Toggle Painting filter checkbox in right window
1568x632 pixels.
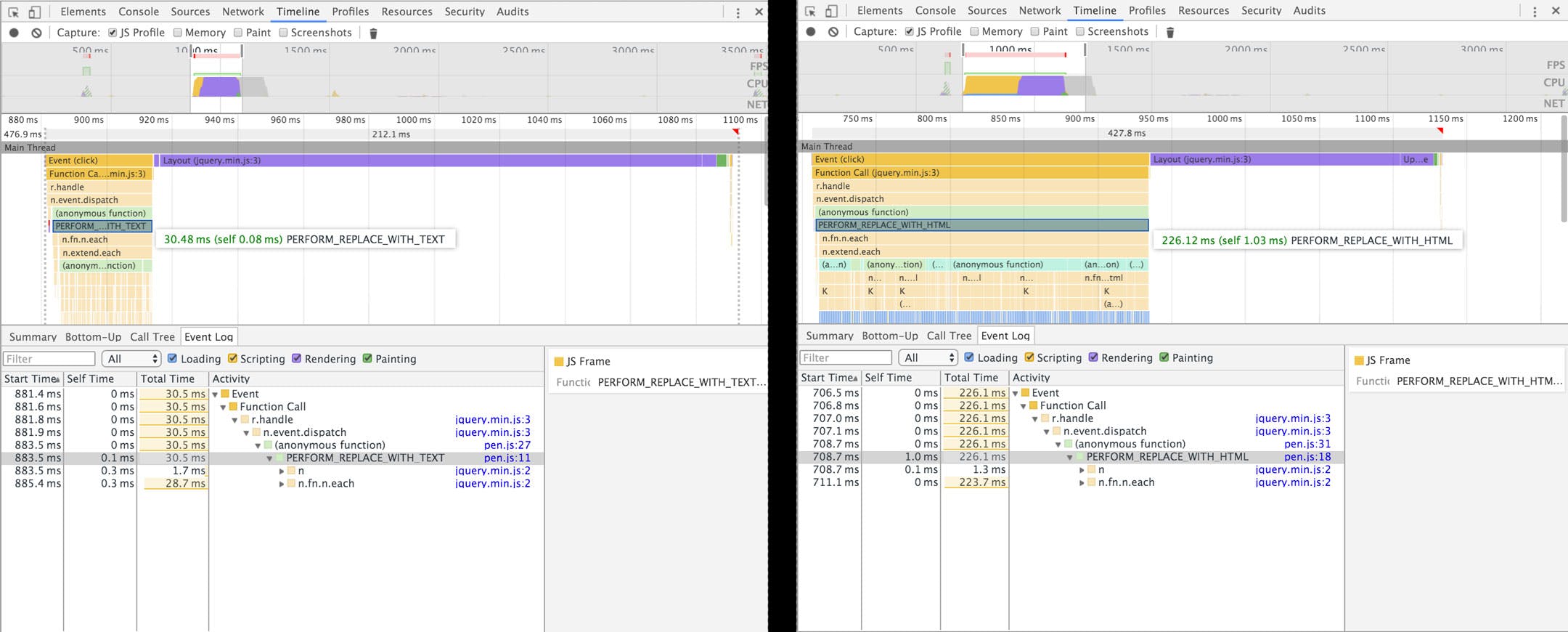(x=1164, y=357)
